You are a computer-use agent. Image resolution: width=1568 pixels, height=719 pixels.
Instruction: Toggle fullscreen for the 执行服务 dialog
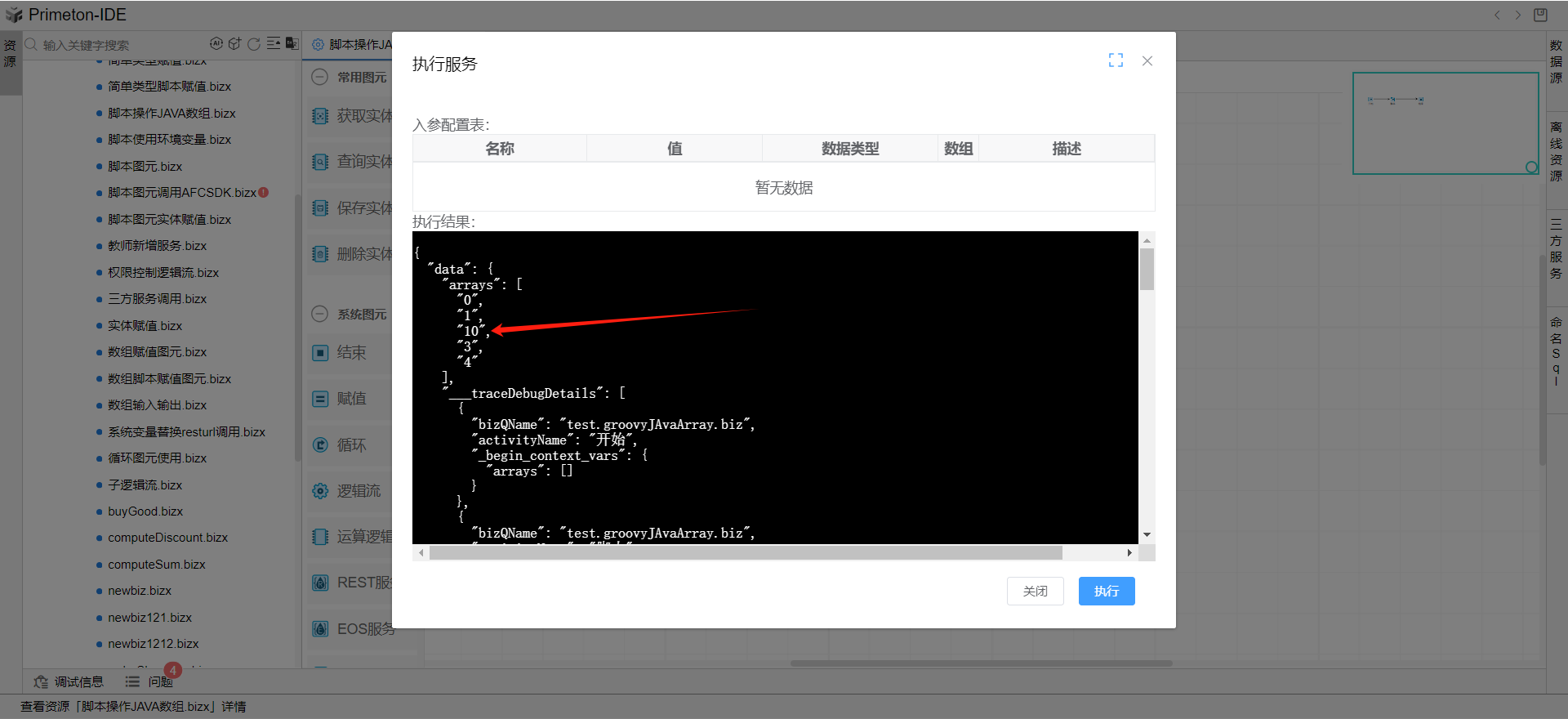[1116, 60]
